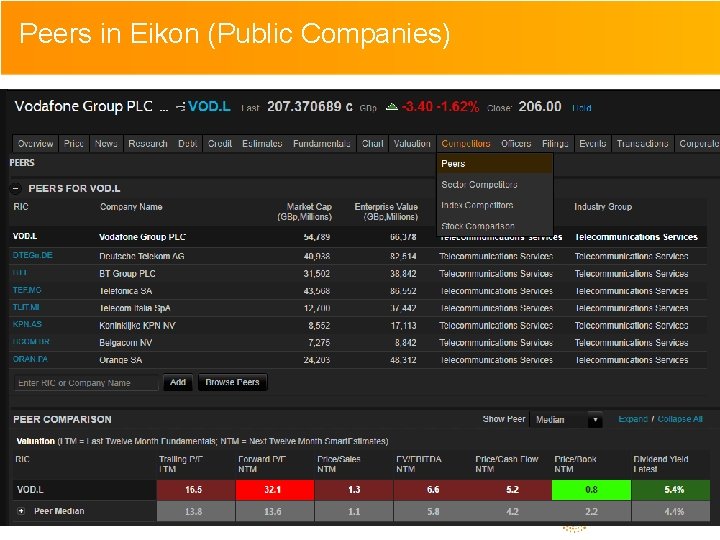
Task: Open the Show Peer Median dropdown
Action: [x=566, y=420]
